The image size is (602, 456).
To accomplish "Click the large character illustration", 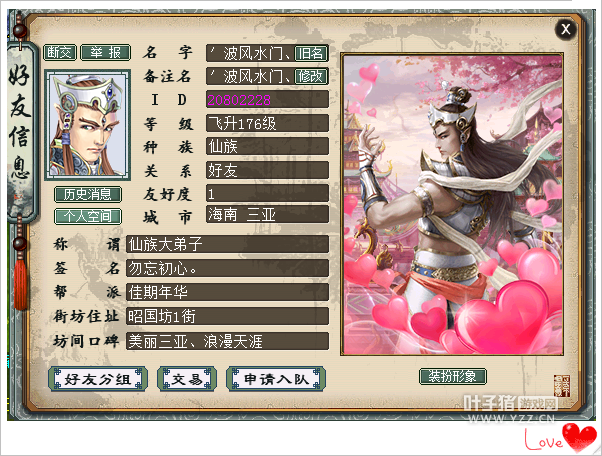I will tap(453, 204).
